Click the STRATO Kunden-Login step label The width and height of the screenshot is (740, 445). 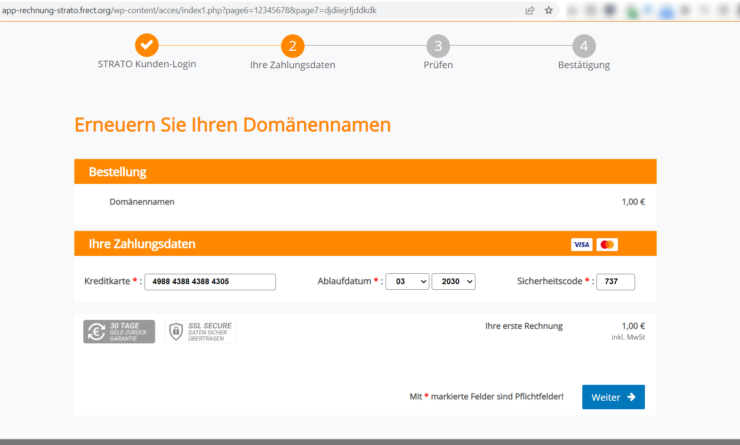pos(147,64)
